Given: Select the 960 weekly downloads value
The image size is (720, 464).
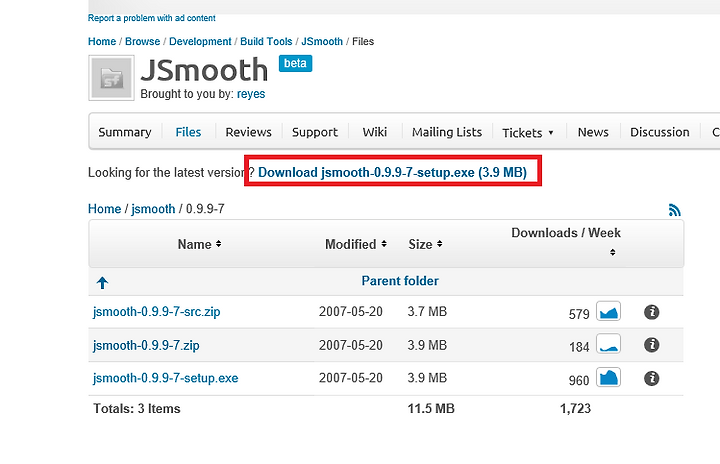Looking at the screenshot, I should (x=579, y=380).
